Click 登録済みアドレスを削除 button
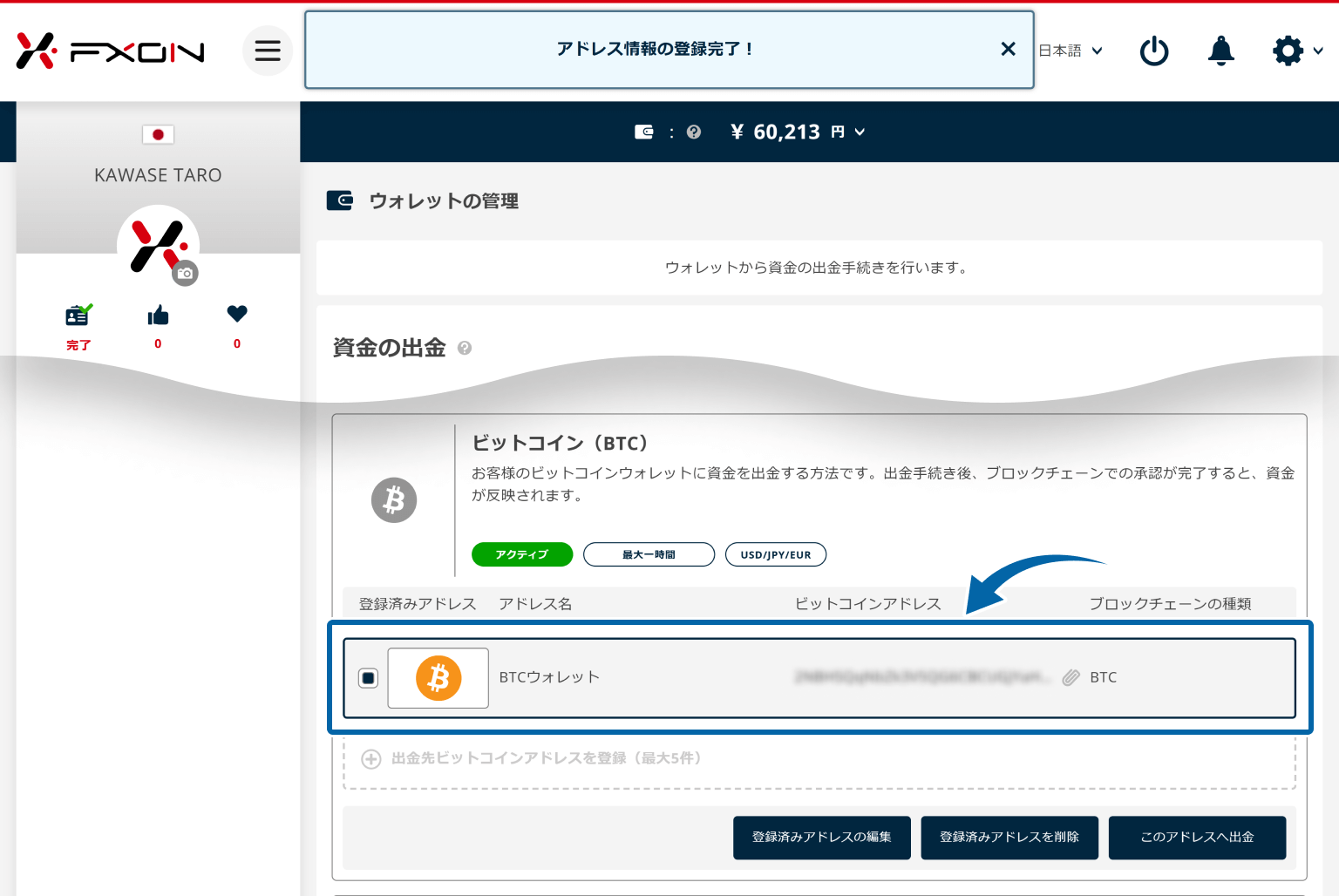 [x=1009, y=838]
